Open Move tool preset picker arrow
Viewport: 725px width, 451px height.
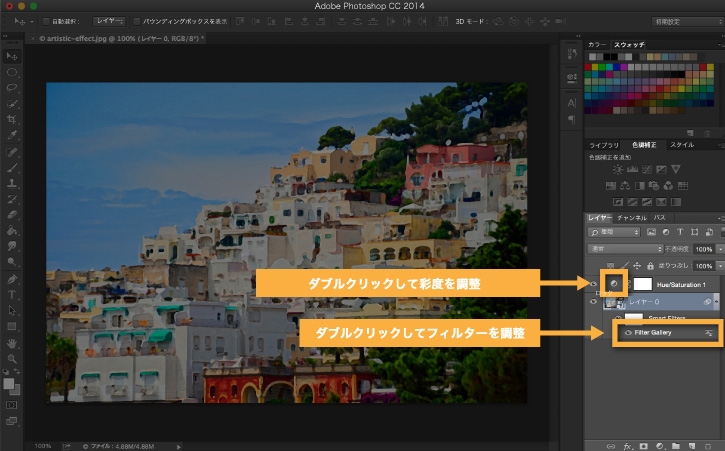click(31, 22)
